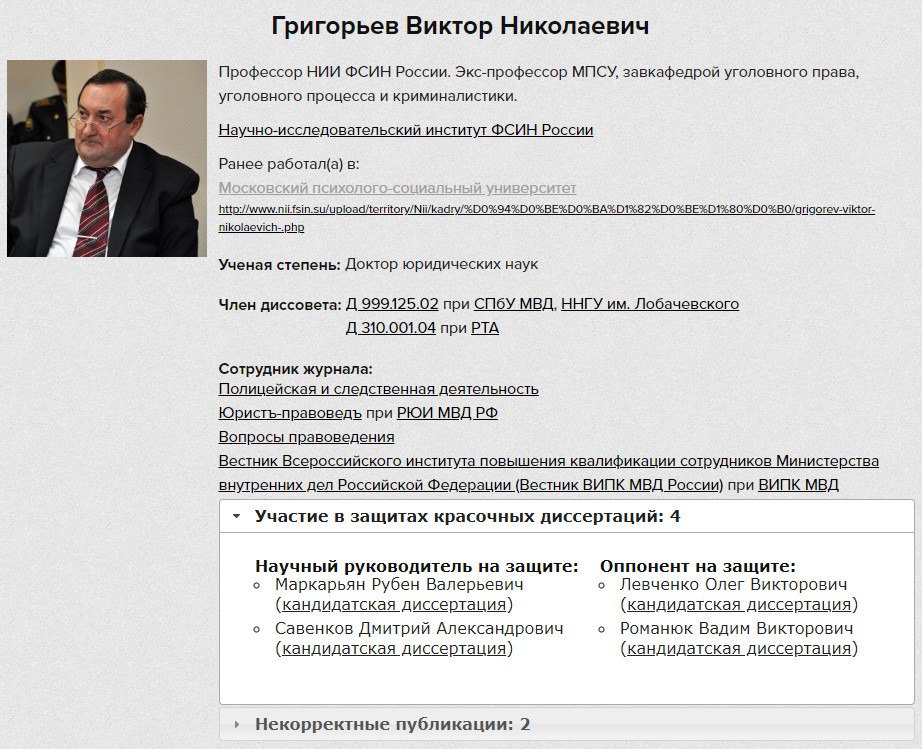The image size is (922, 749).
Task: Open the 'ВИПК МВД' link
Action: coord(799,485)
